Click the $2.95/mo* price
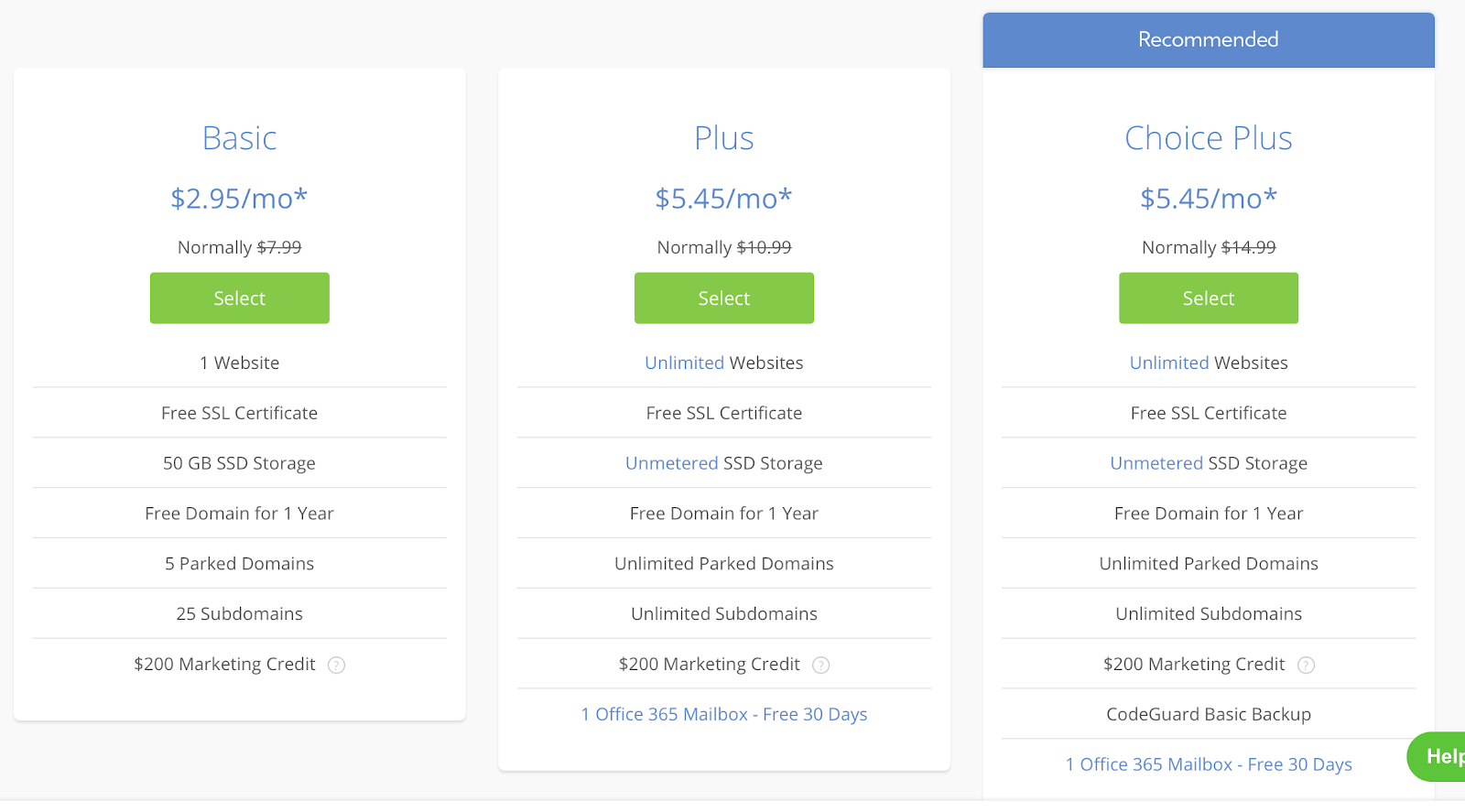Image resolution: width=1465 pixels, height=812 pixels. click(239, 198)
